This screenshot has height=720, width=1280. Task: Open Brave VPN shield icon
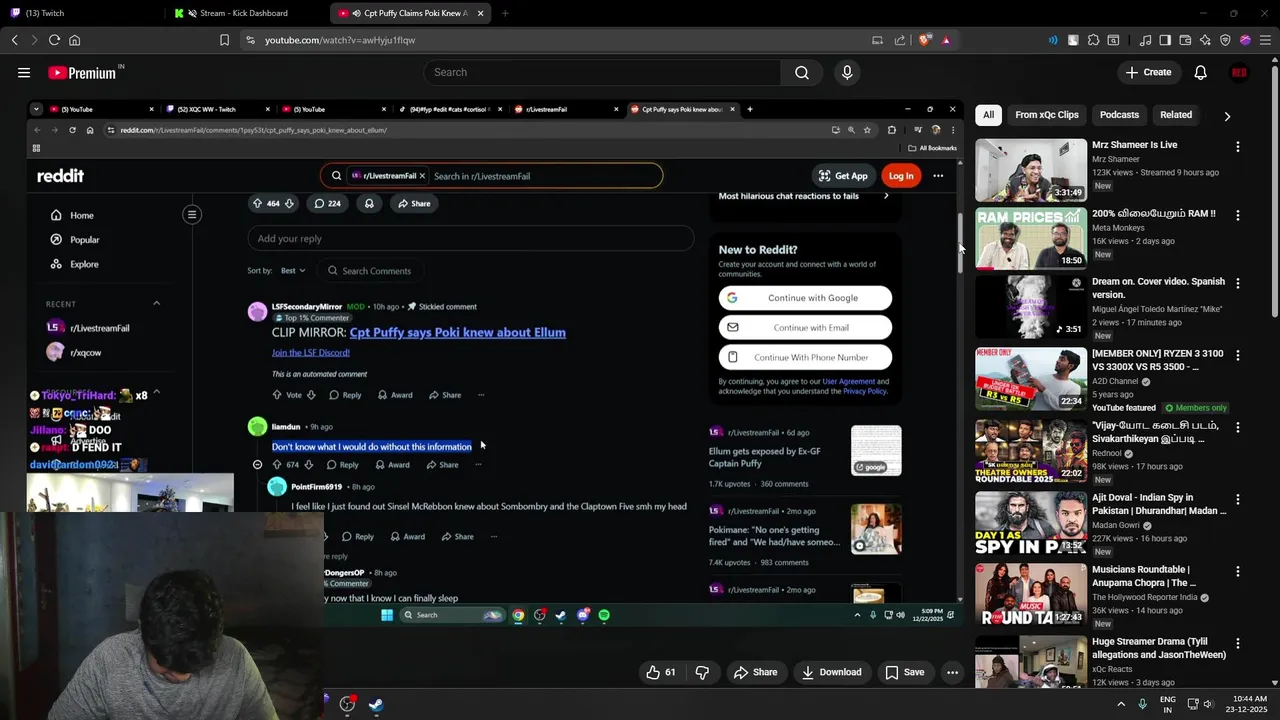[x=1225, y=40]
